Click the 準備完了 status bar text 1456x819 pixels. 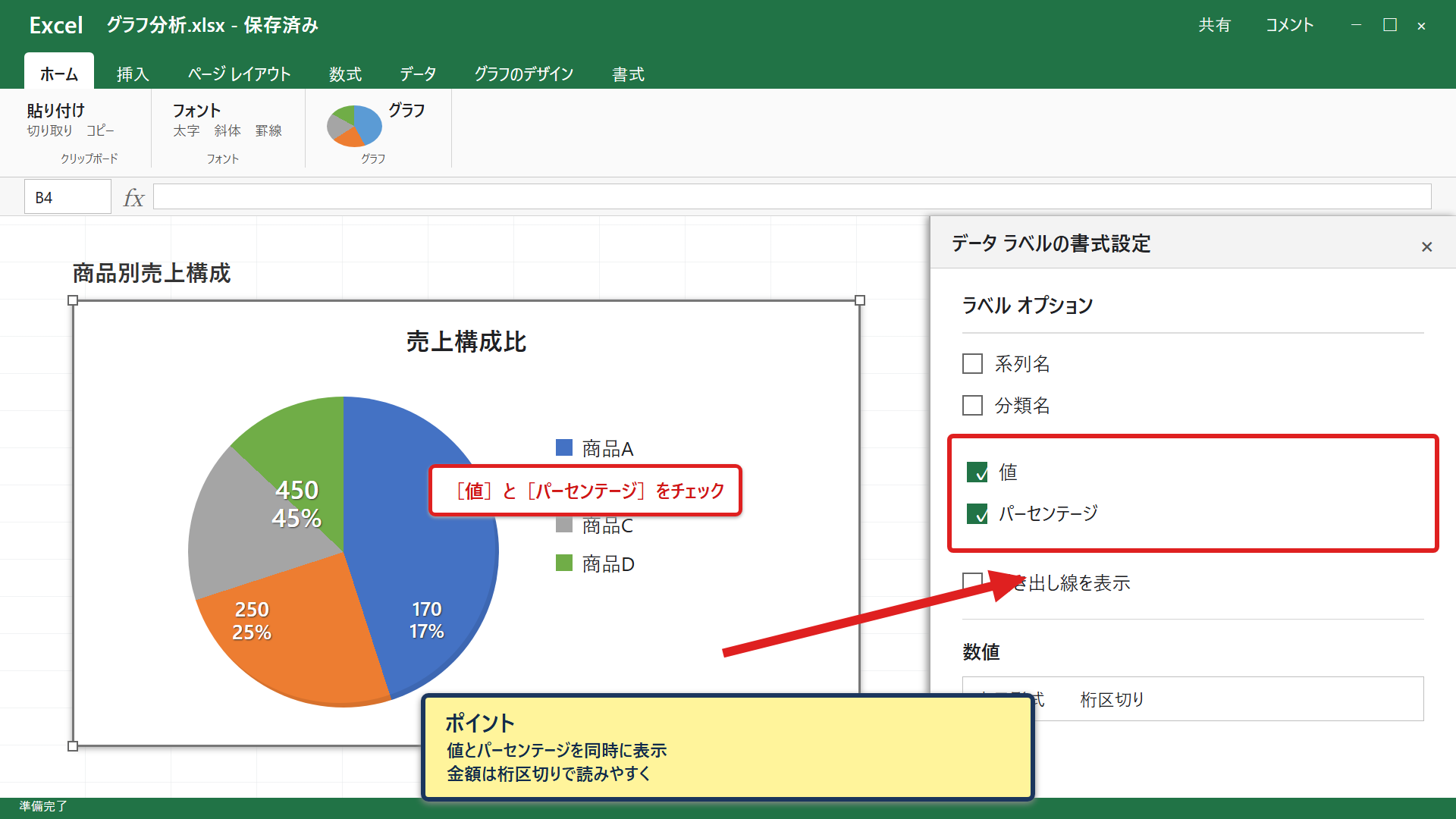(x=43, y=806)
